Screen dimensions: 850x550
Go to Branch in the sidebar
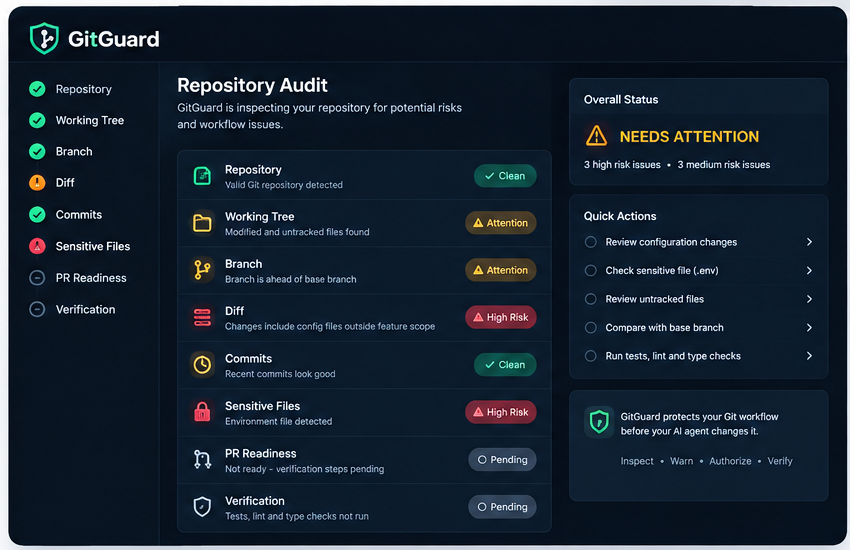point(74,151)
